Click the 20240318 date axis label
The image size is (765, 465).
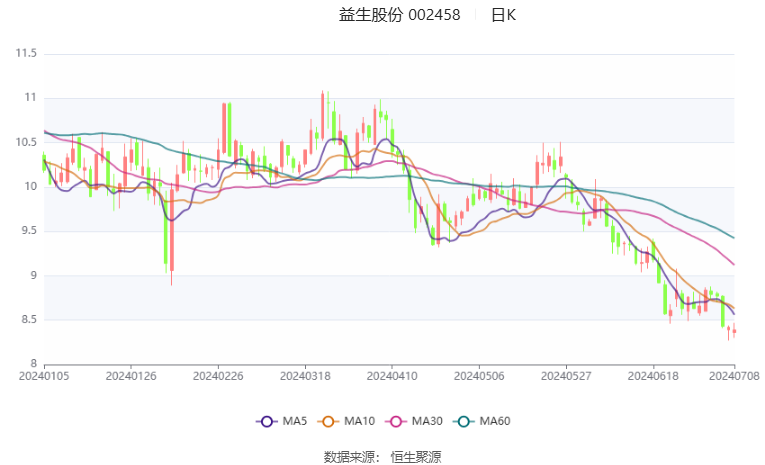[x=305, y=376]
